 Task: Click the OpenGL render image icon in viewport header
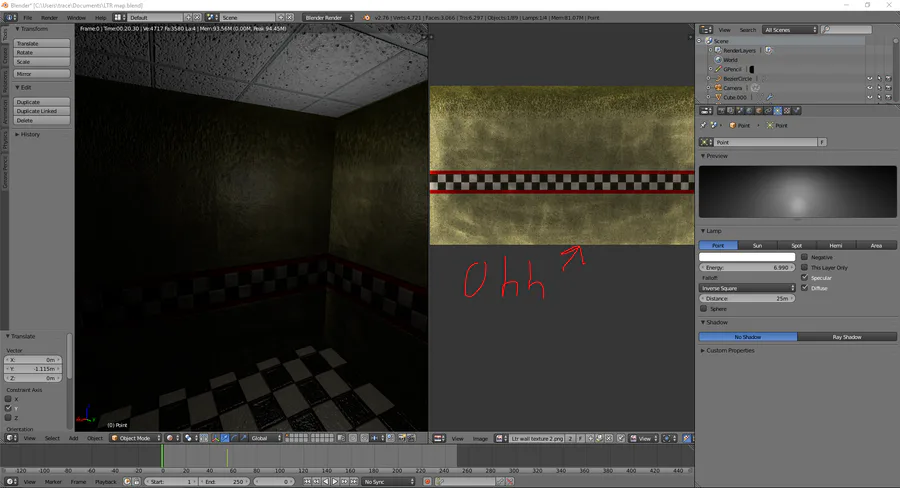pos(402,438)
